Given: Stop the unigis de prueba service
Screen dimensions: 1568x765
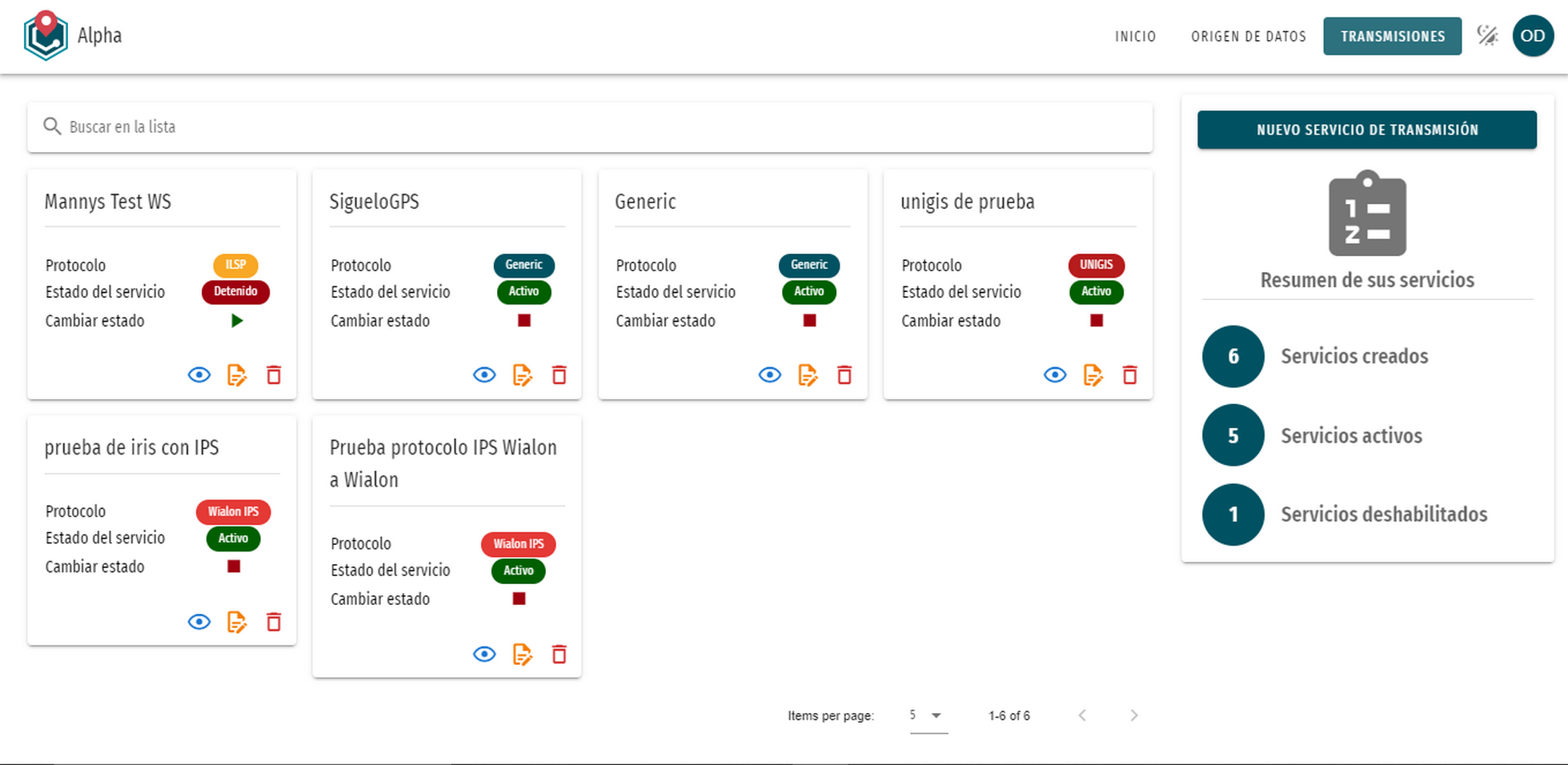Looking at the screenshot, I should (1097, 321).
